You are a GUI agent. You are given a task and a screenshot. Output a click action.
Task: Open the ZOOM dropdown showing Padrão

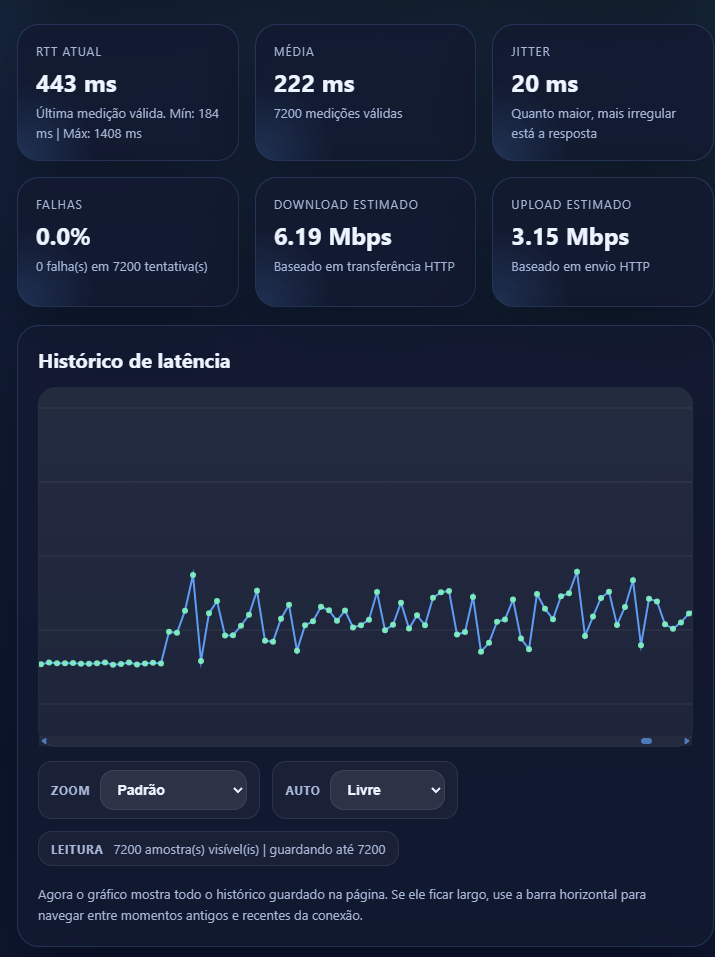(174, 790)
